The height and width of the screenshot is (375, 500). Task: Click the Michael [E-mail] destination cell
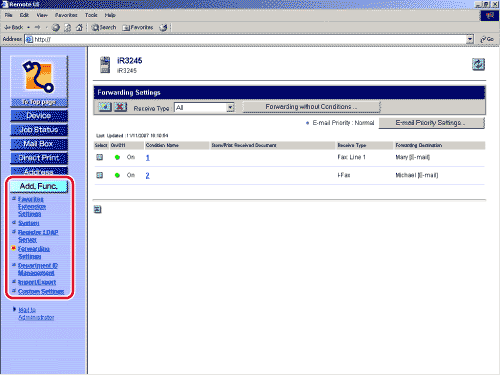(x=417, y=175)
